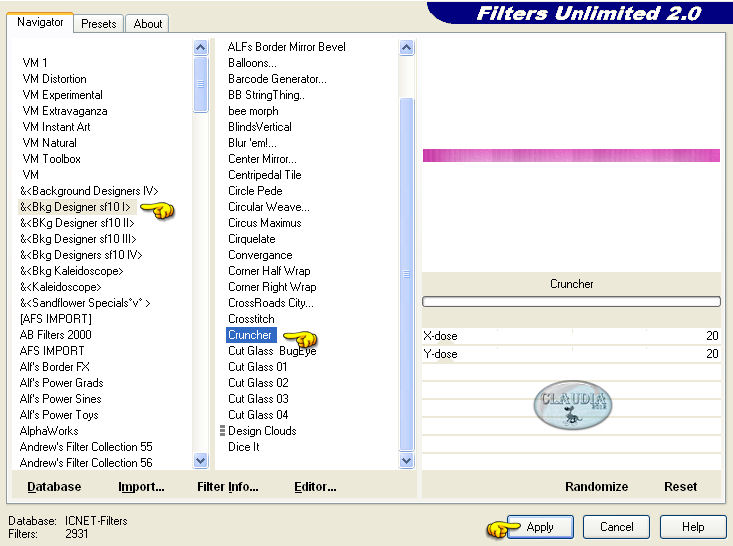
Task: Select the VM Distortion category
Action: point(54,79)
